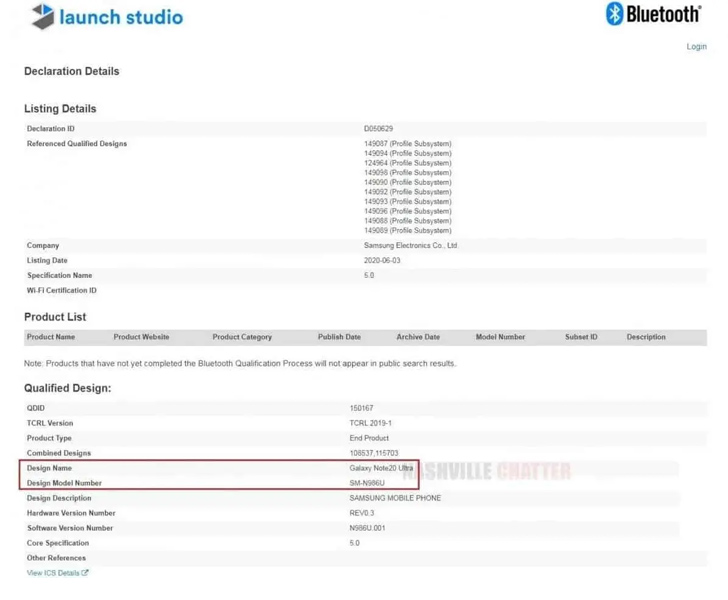Sort by Product Name column header
This screenshot has width=728, height=600.
[x=51, y=337]
